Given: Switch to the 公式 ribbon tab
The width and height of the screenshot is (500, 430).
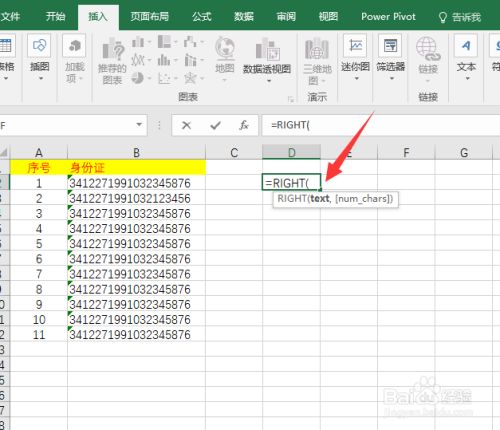Looking at the screenshot, I should (202, 16).
